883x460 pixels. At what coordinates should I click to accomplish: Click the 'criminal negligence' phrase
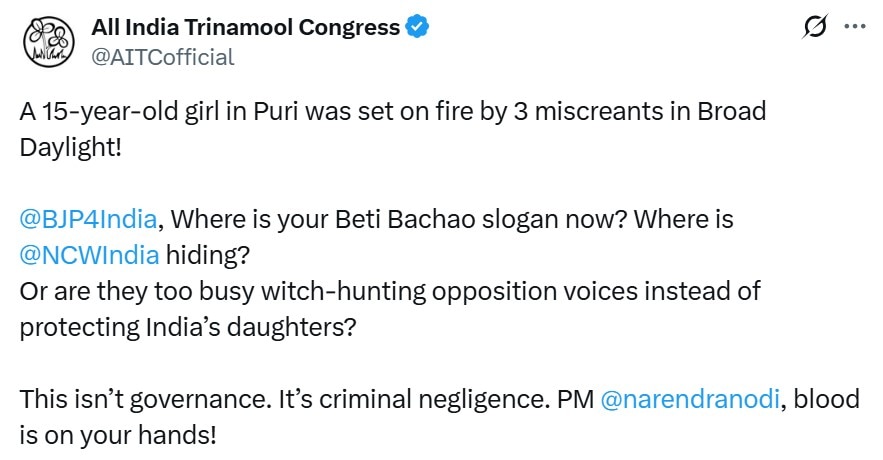pyautogui.click(x=435, y=399)
